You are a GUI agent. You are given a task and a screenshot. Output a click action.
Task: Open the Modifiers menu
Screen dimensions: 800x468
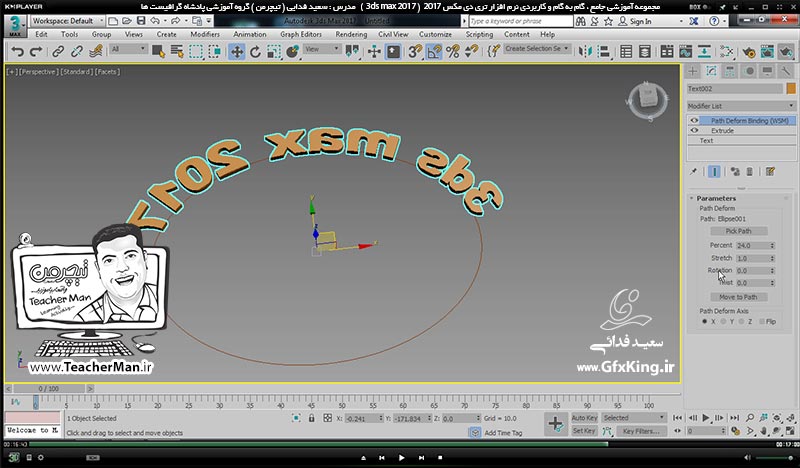205,34
